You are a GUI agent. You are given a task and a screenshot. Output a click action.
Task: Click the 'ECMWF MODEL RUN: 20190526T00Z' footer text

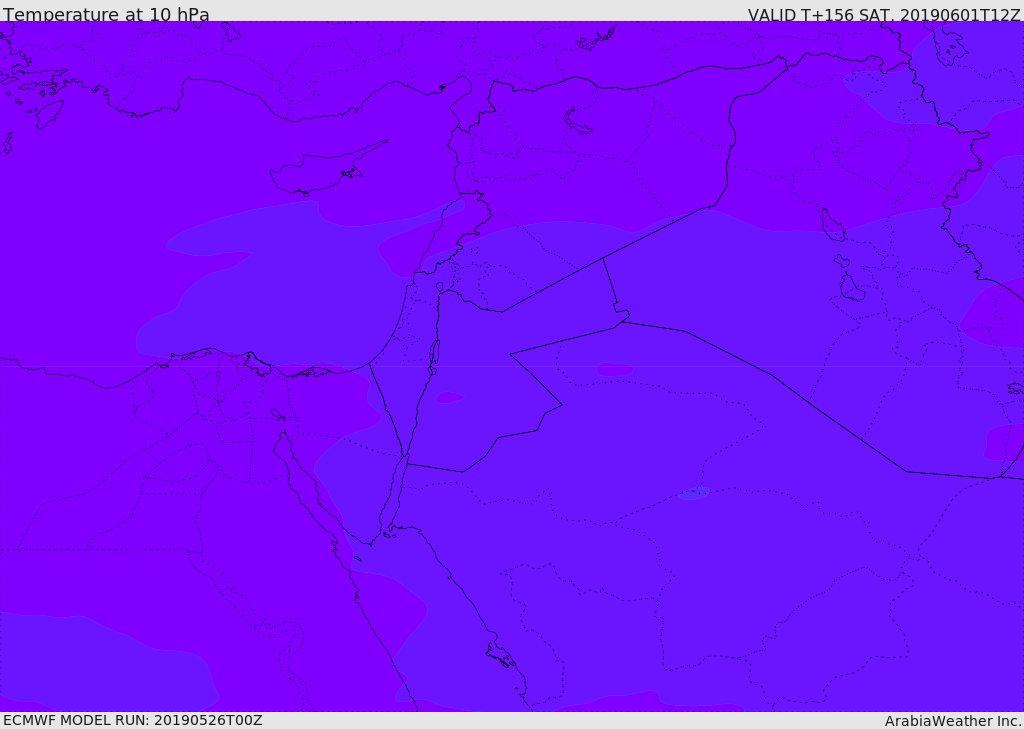coord(133,721)
